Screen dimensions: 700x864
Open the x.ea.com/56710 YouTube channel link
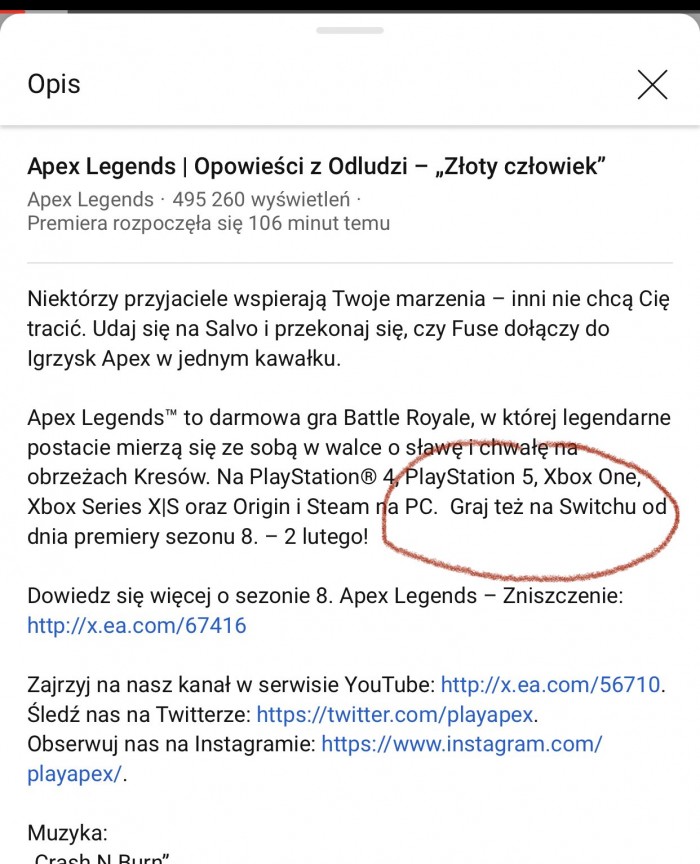[x=551, y=685]
